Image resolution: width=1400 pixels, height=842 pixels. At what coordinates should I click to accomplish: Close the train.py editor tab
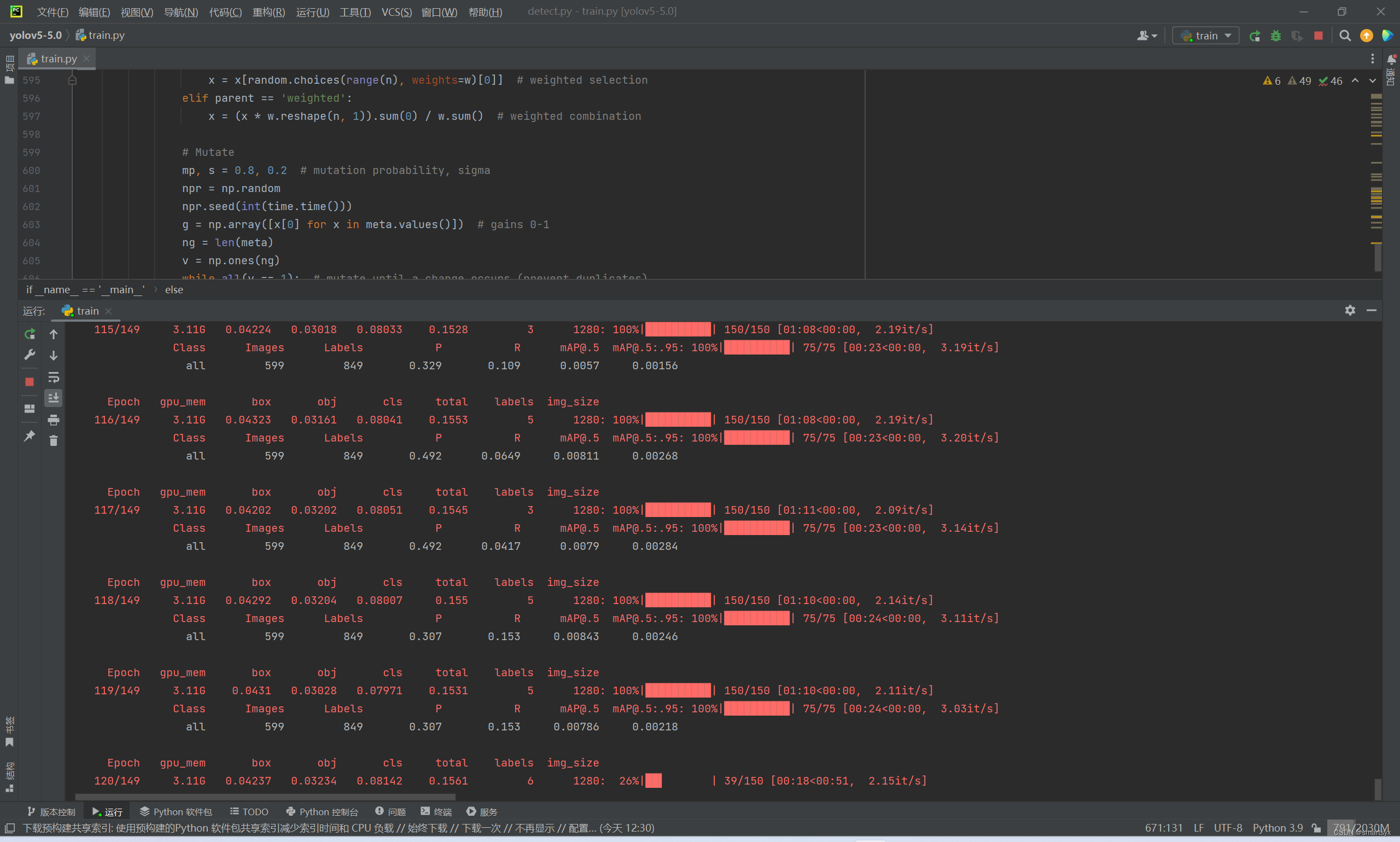tap(86, 59)
